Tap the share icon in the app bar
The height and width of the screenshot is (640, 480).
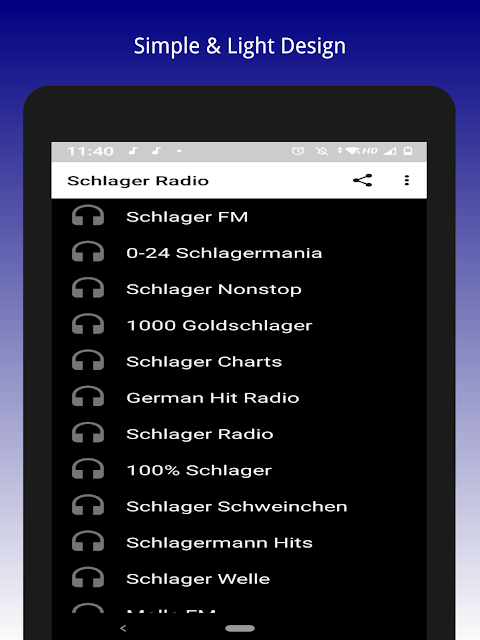pyautogui.click(x=362, y=180)
